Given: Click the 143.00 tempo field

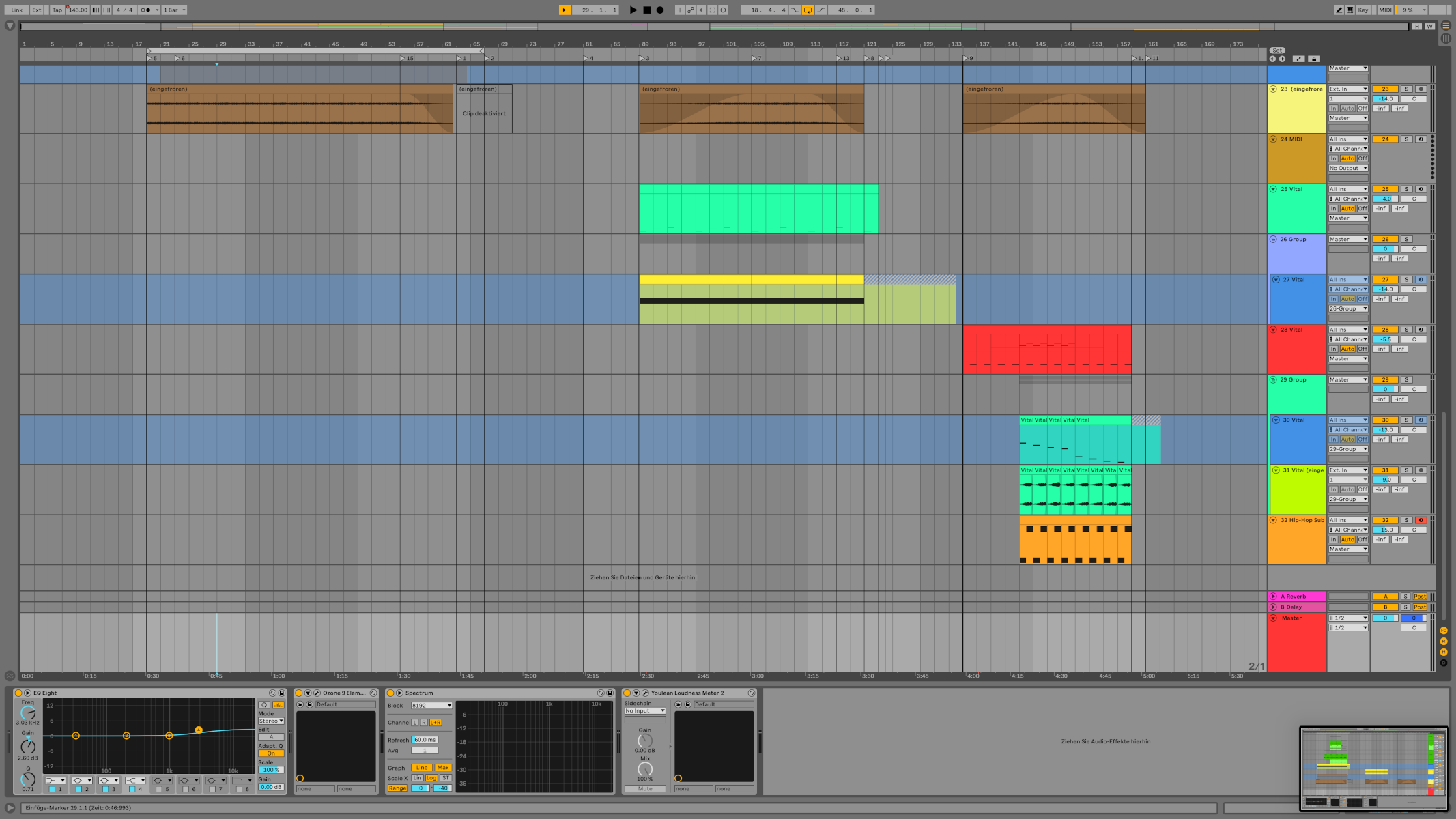Looking at the screenshot, I should click(x=78, y=10).
